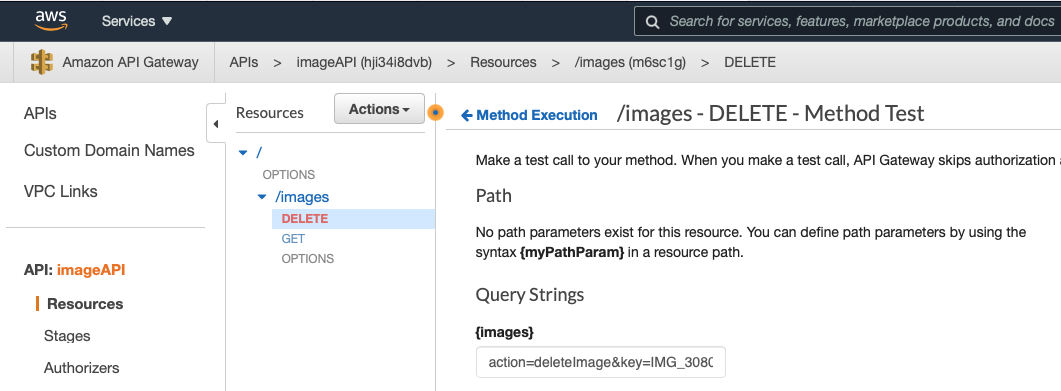
Task: Click the {images} query string input
Action: click(600, 362)
